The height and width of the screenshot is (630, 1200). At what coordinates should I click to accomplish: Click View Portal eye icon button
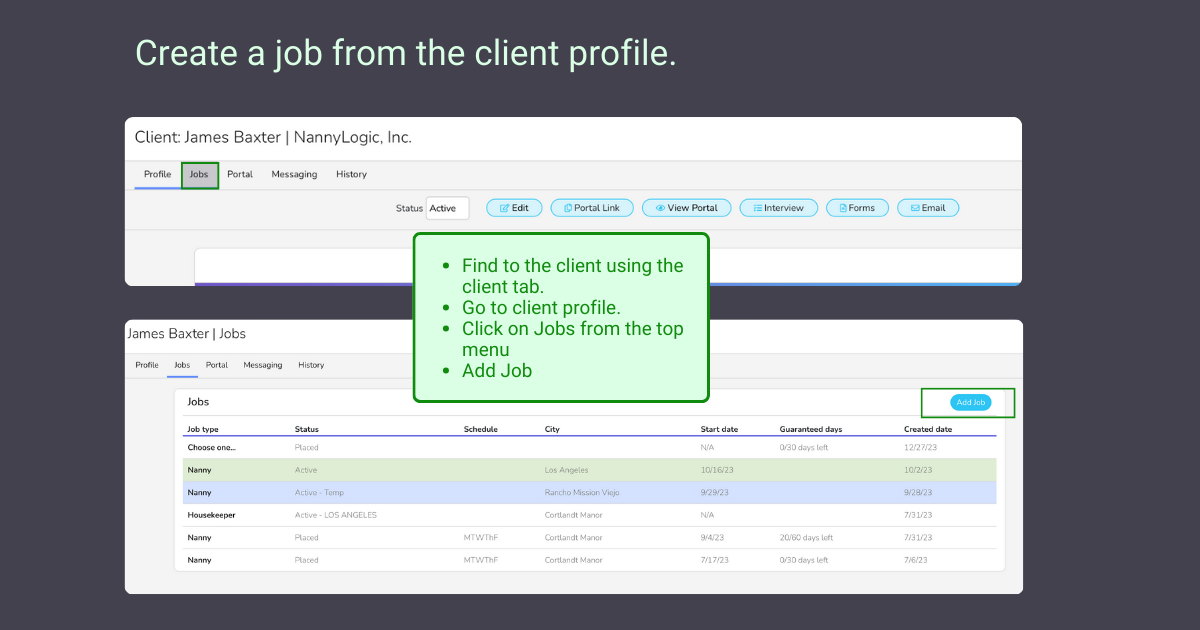tap(686, 208)
